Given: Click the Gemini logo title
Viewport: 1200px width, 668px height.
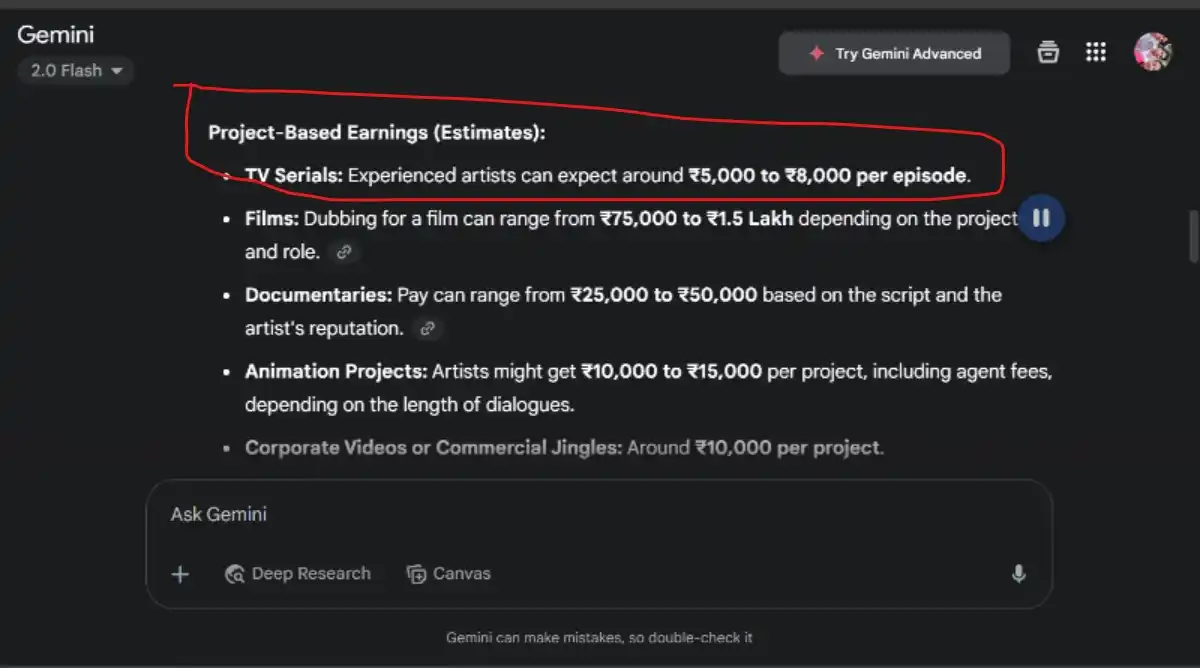Looking at the screenshot, I should 56,34.
